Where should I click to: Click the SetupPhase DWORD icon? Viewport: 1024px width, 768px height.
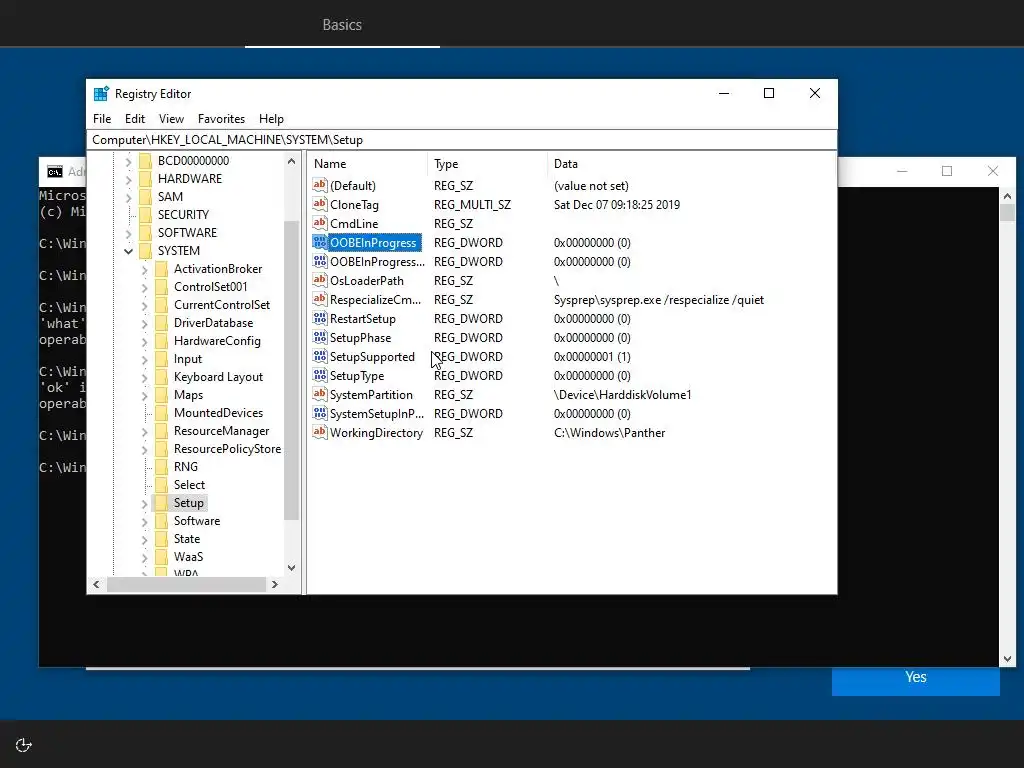click(319, 338)
